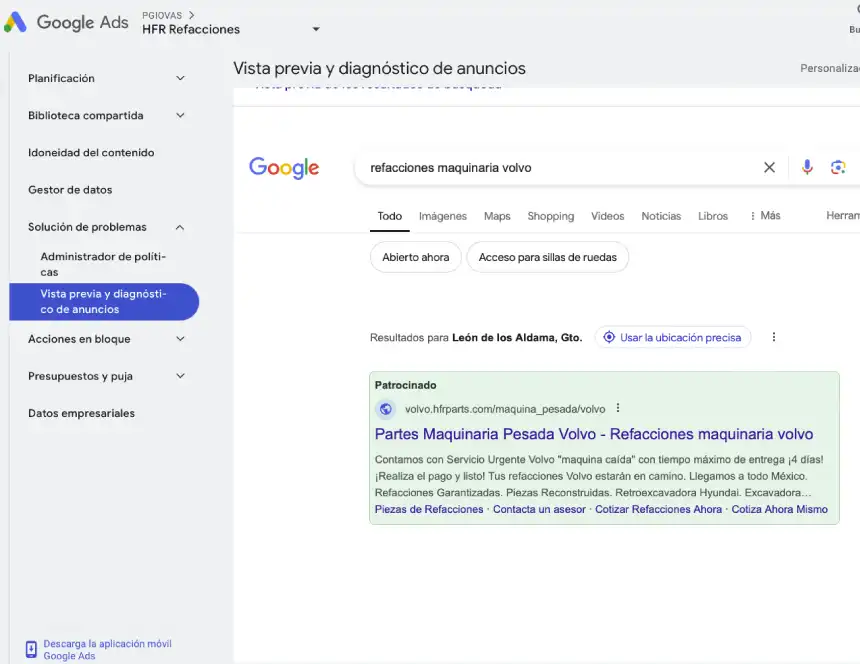Switch to the Imágenes tab
The height and width of the screenshot is (664, 860).
click(443, 216)
